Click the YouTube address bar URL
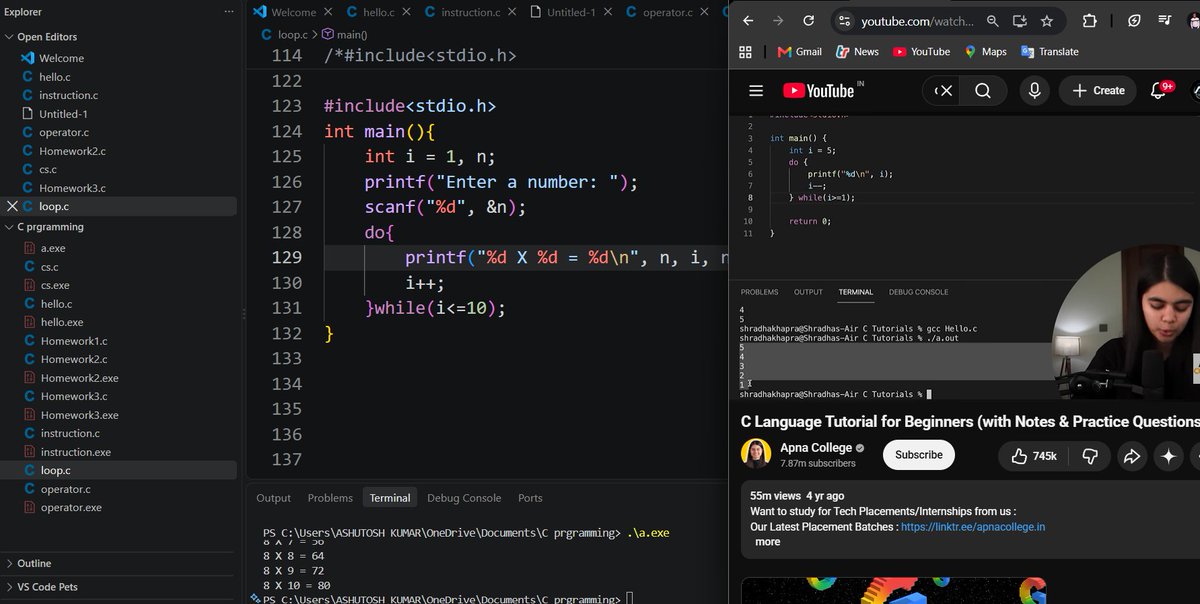The height and width of the screenshot is (604, 1200). 917,21
